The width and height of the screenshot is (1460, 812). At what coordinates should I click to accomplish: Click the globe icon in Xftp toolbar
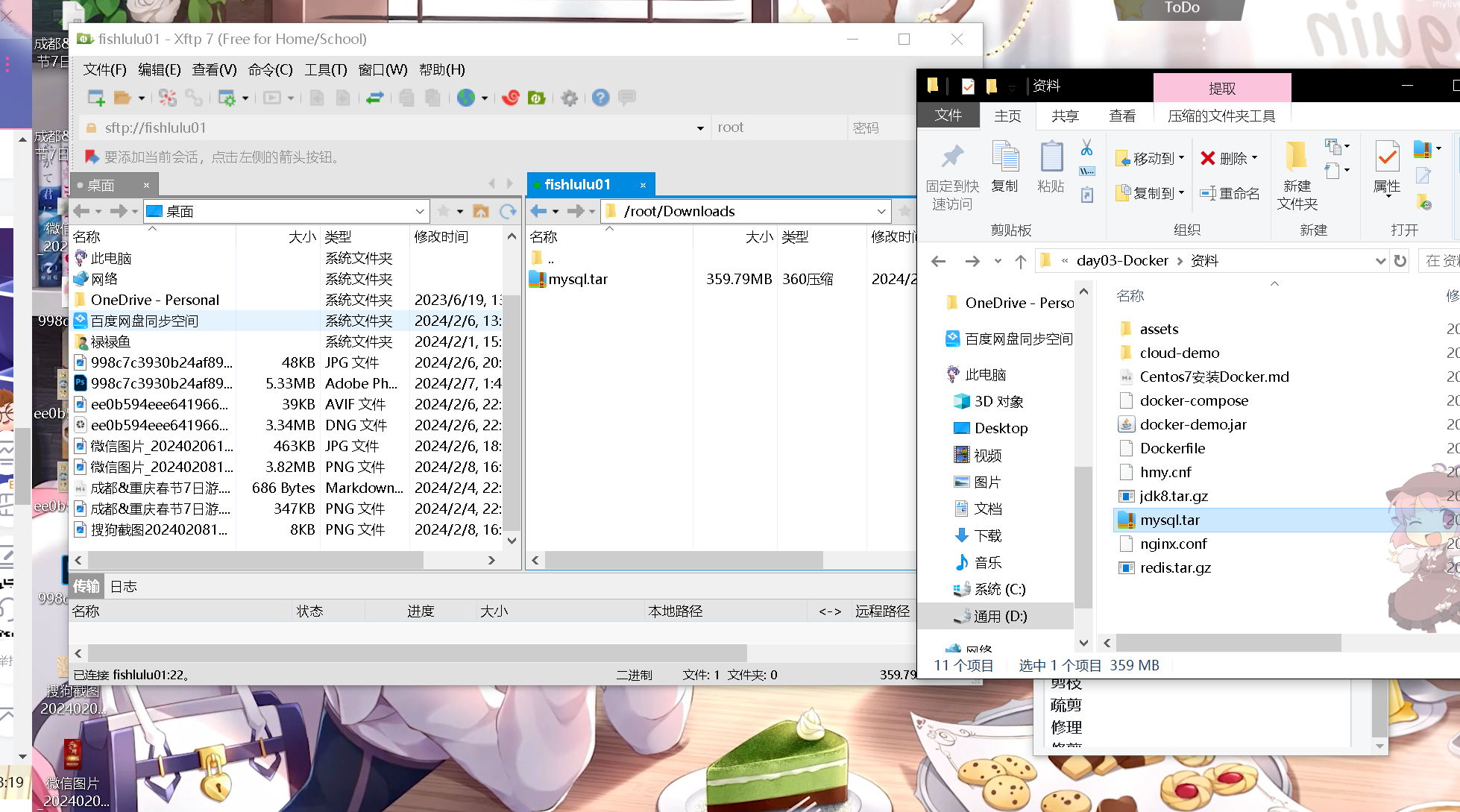466,98
